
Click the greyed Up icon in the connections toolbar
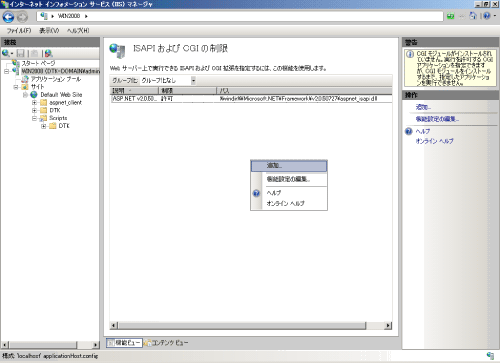click(x=35, y=53)
